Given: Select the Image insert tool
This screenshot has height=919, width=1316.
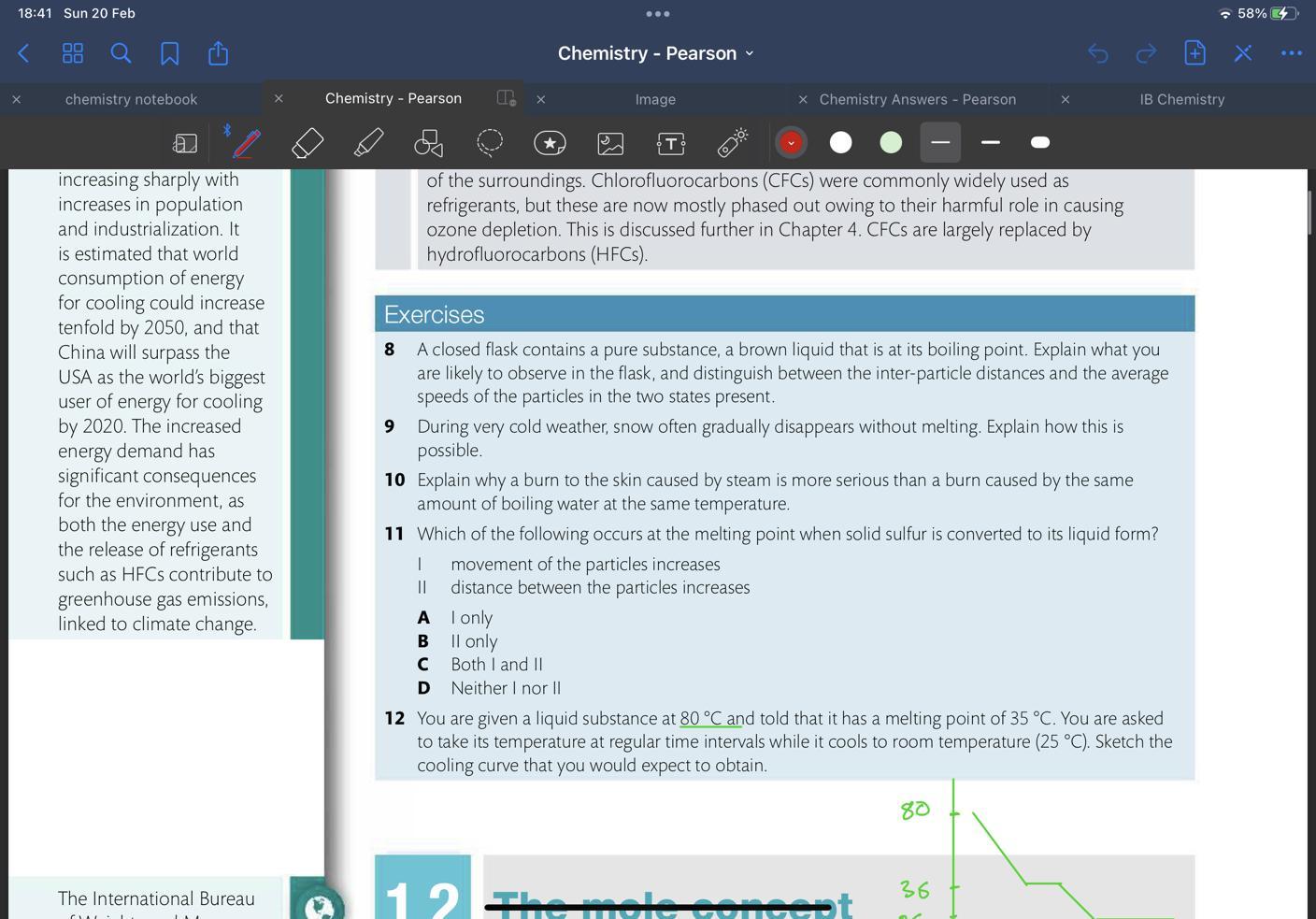Looking at the screenshot, I should [x=610, y=143].
